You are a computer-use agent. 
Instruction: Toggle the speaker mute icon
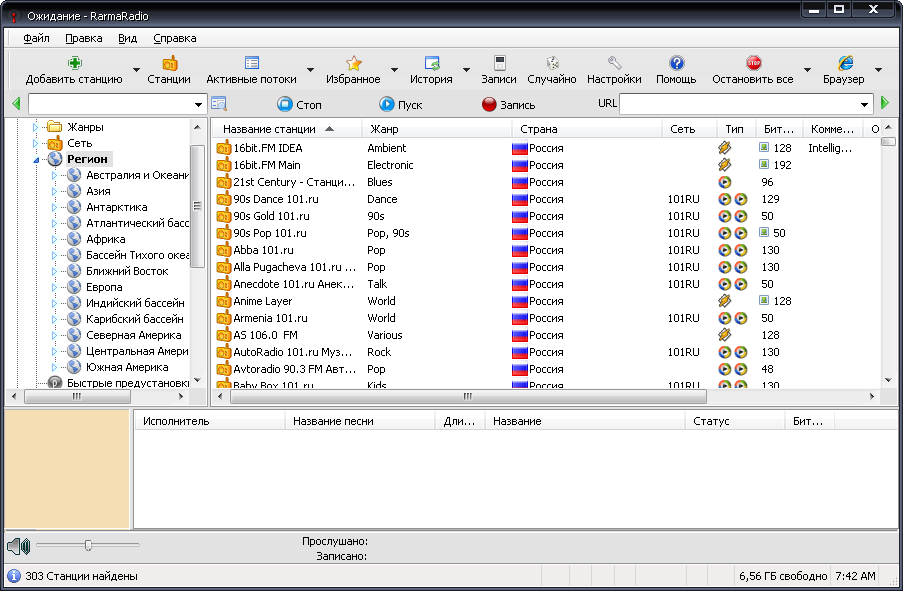click(x=18, y=546)
